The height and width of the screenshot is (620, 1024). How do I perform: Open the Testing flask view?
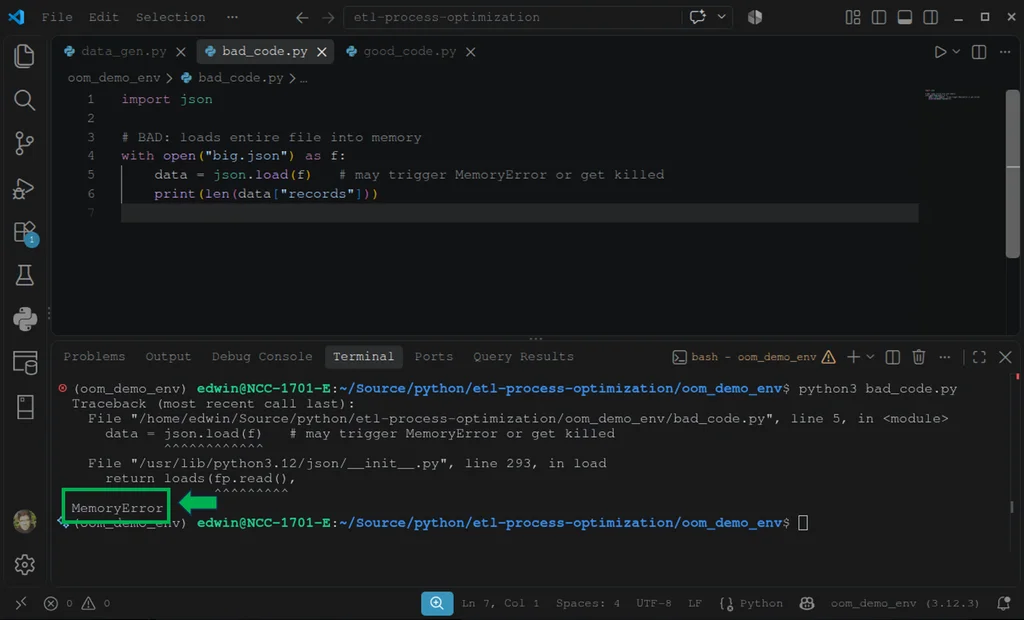24,275
